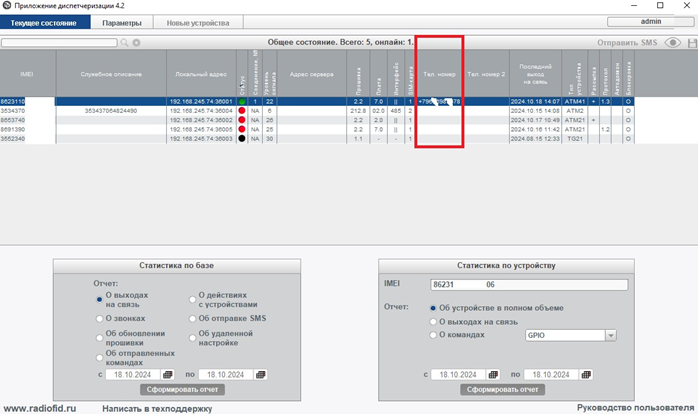Choose 'О выходах на связь' device report
This screenshot has width=698, height=414.
tap(432, 322)
